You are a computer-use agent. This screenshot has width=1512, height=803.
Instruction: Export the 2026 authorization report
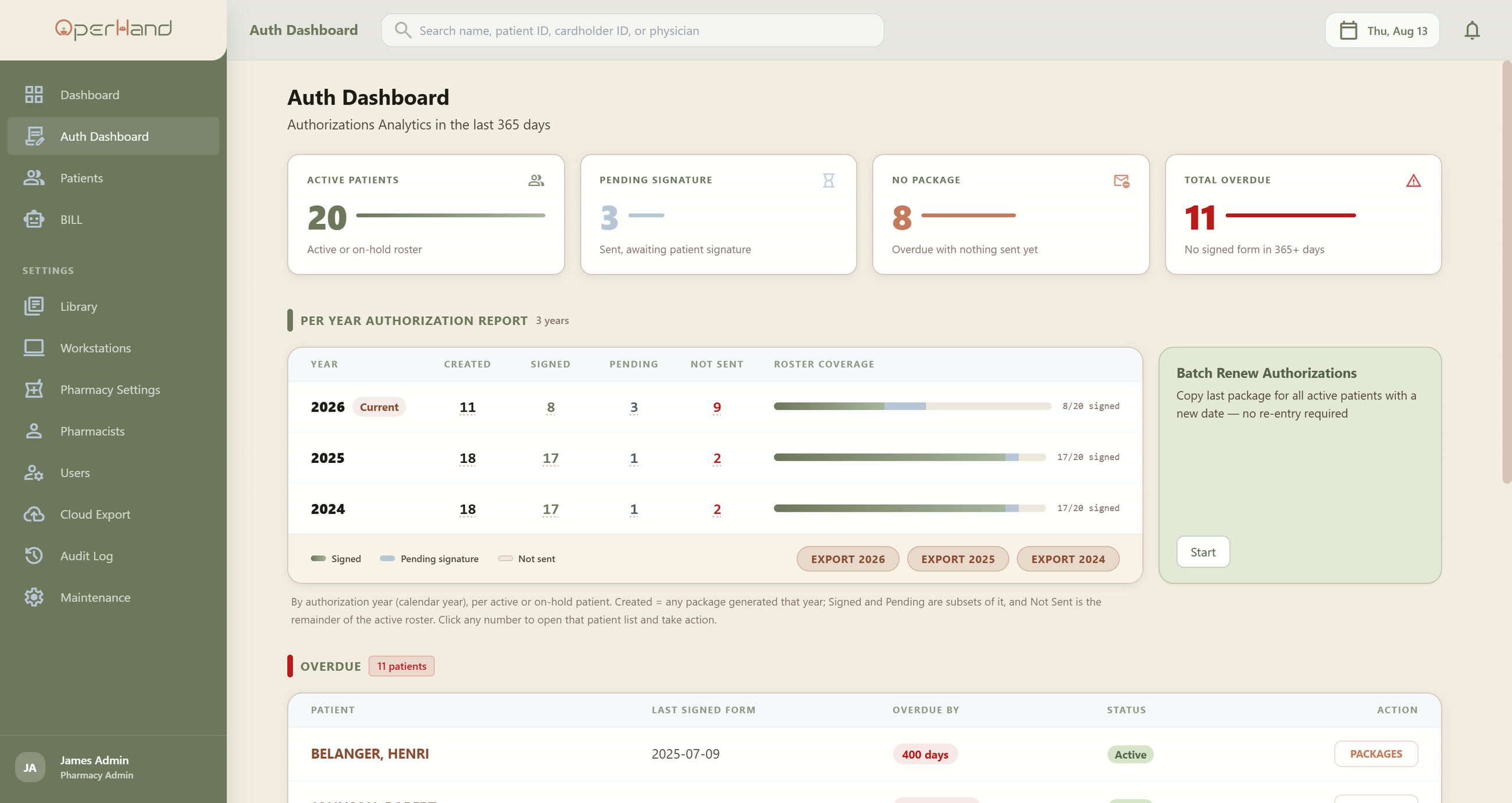point(847,559)
